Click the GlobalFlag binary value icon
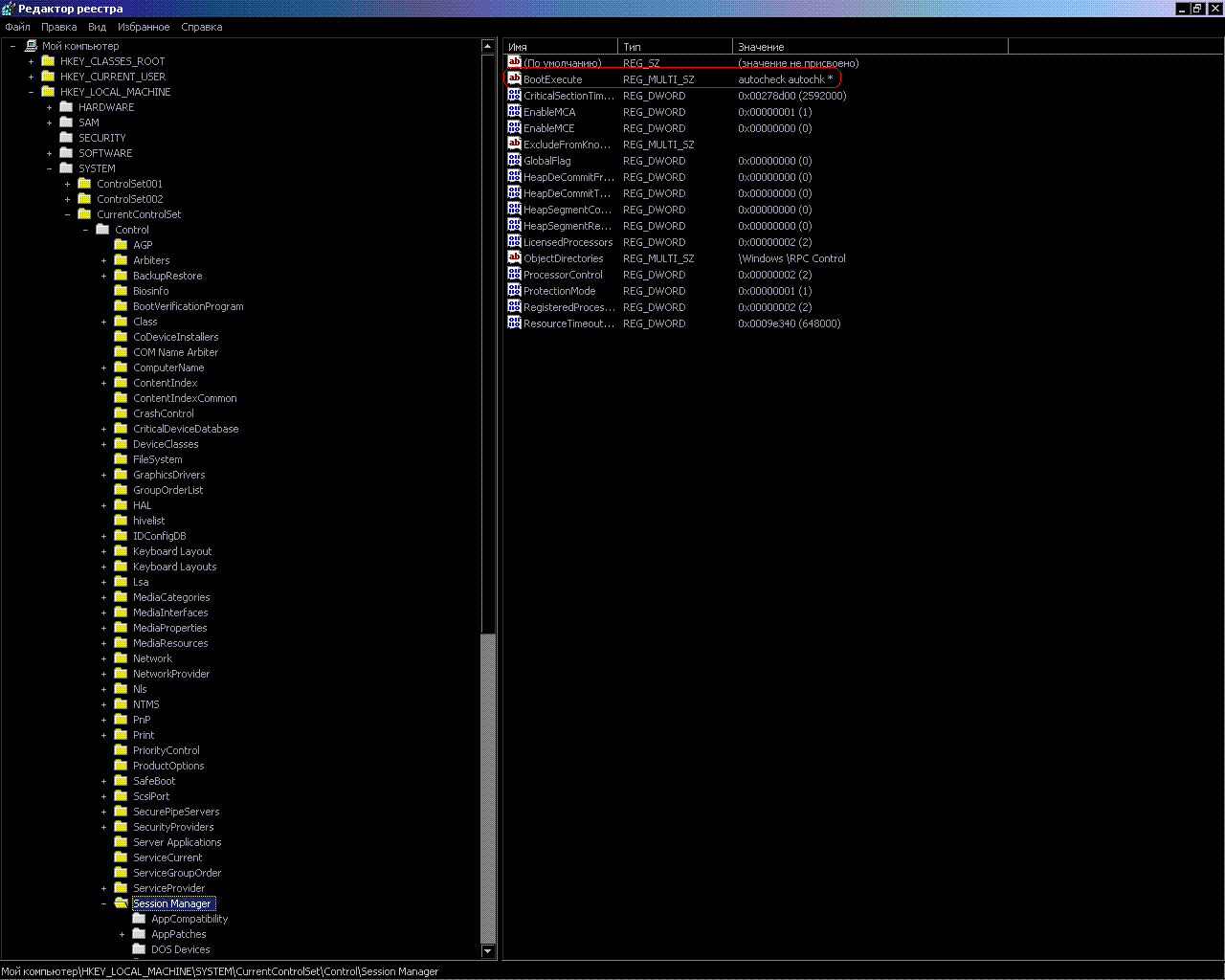 click(514, 161)
